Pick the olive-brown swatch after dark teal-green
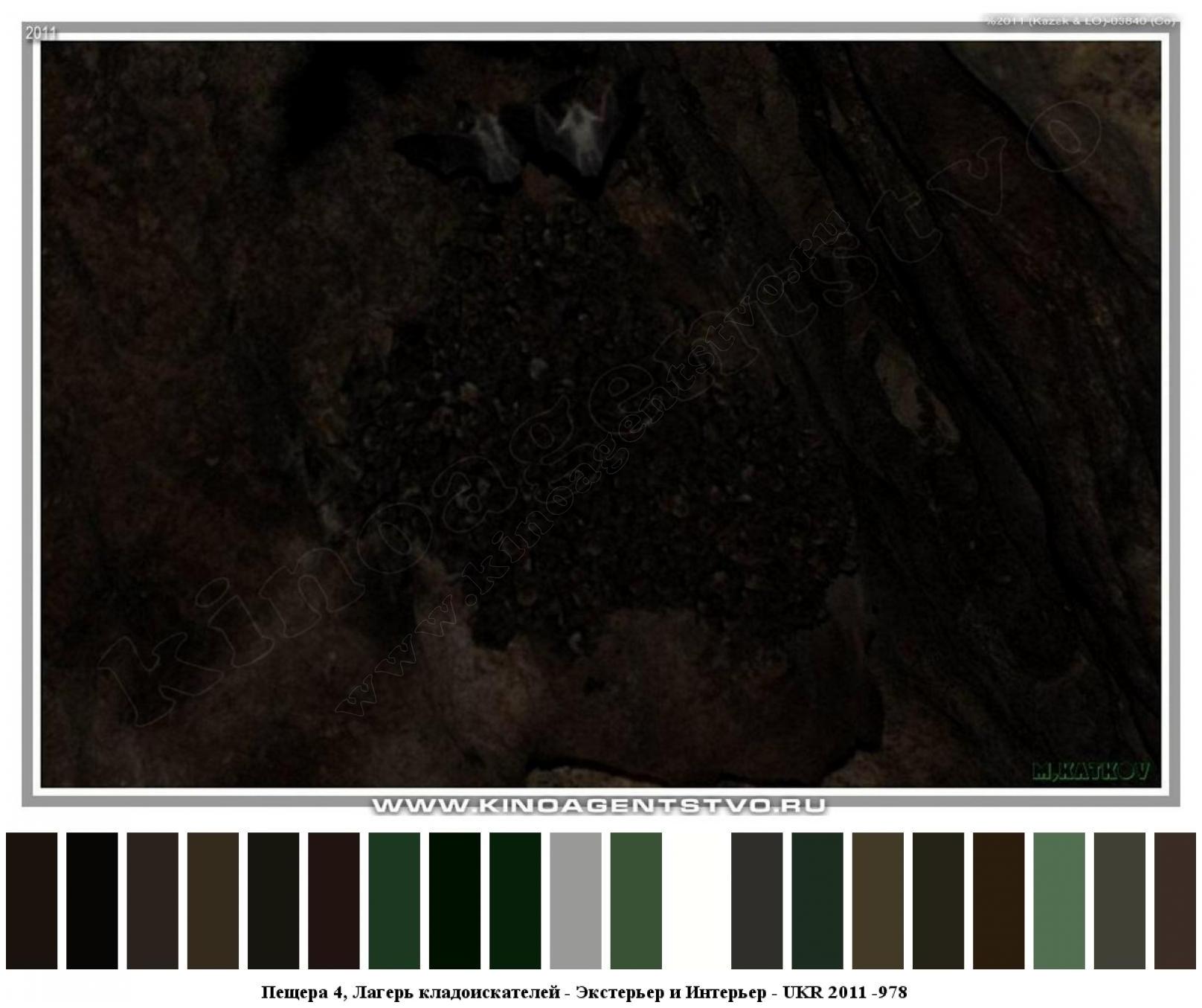Screen dimensions: 1202x1008 878,901
